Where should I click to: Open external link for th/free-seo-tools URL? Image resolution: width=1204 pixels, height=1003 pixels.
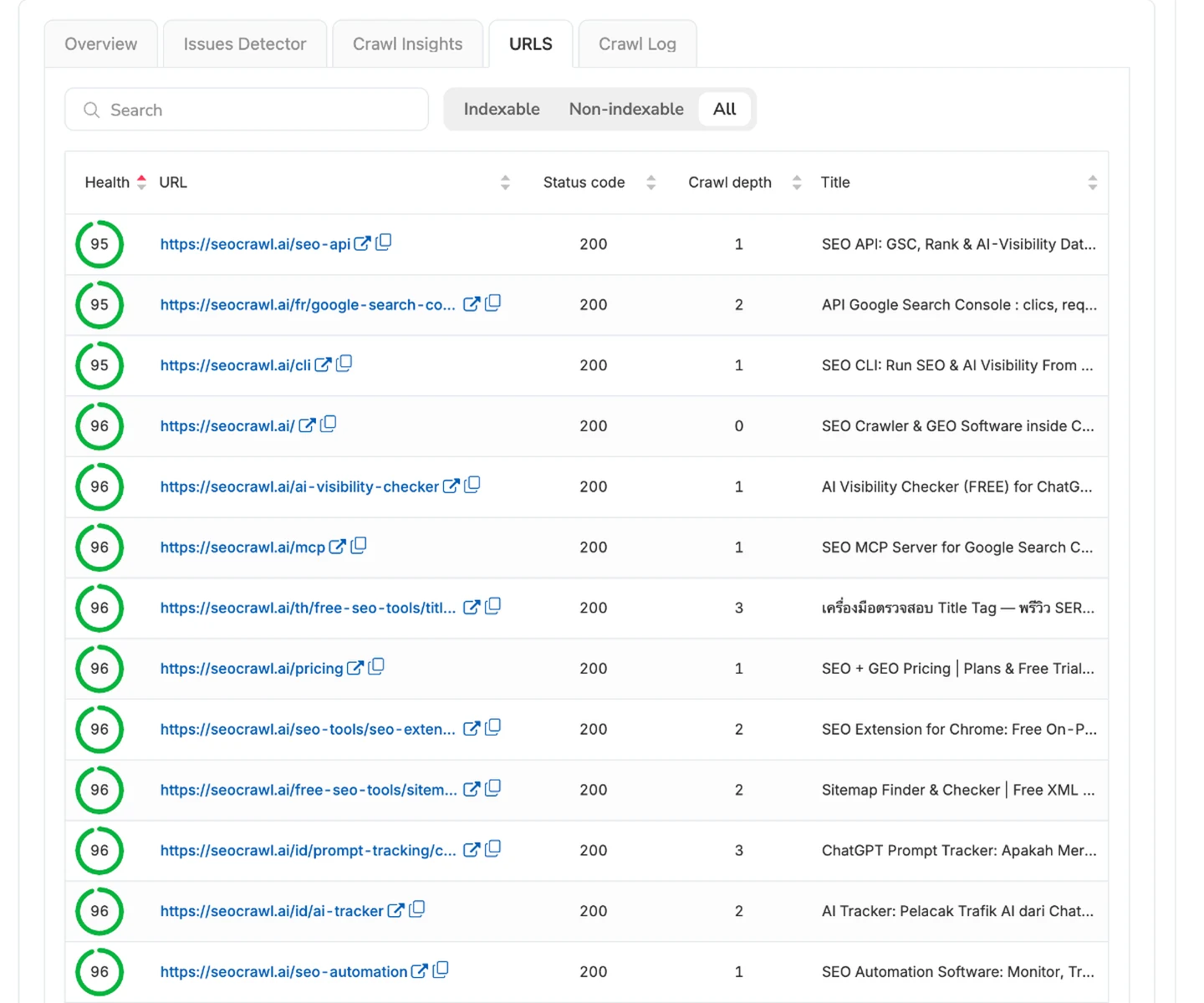click(x=472, y=607)
